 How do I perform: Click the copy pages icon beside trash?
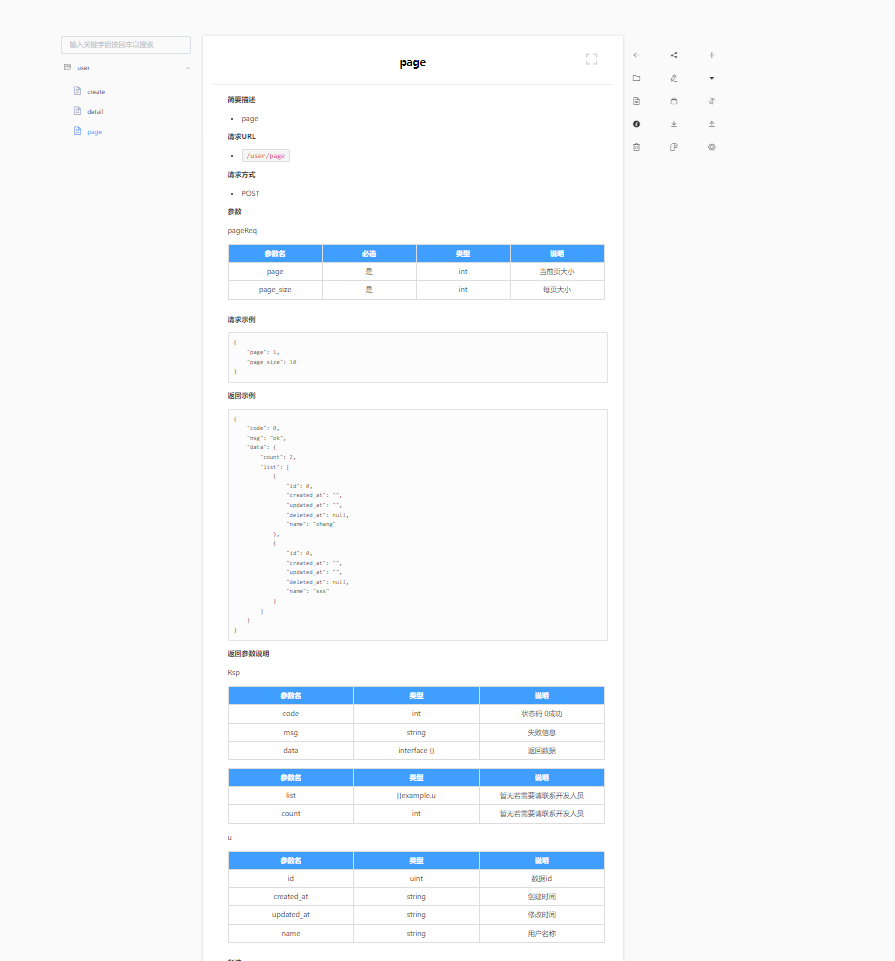click(674, 147)
